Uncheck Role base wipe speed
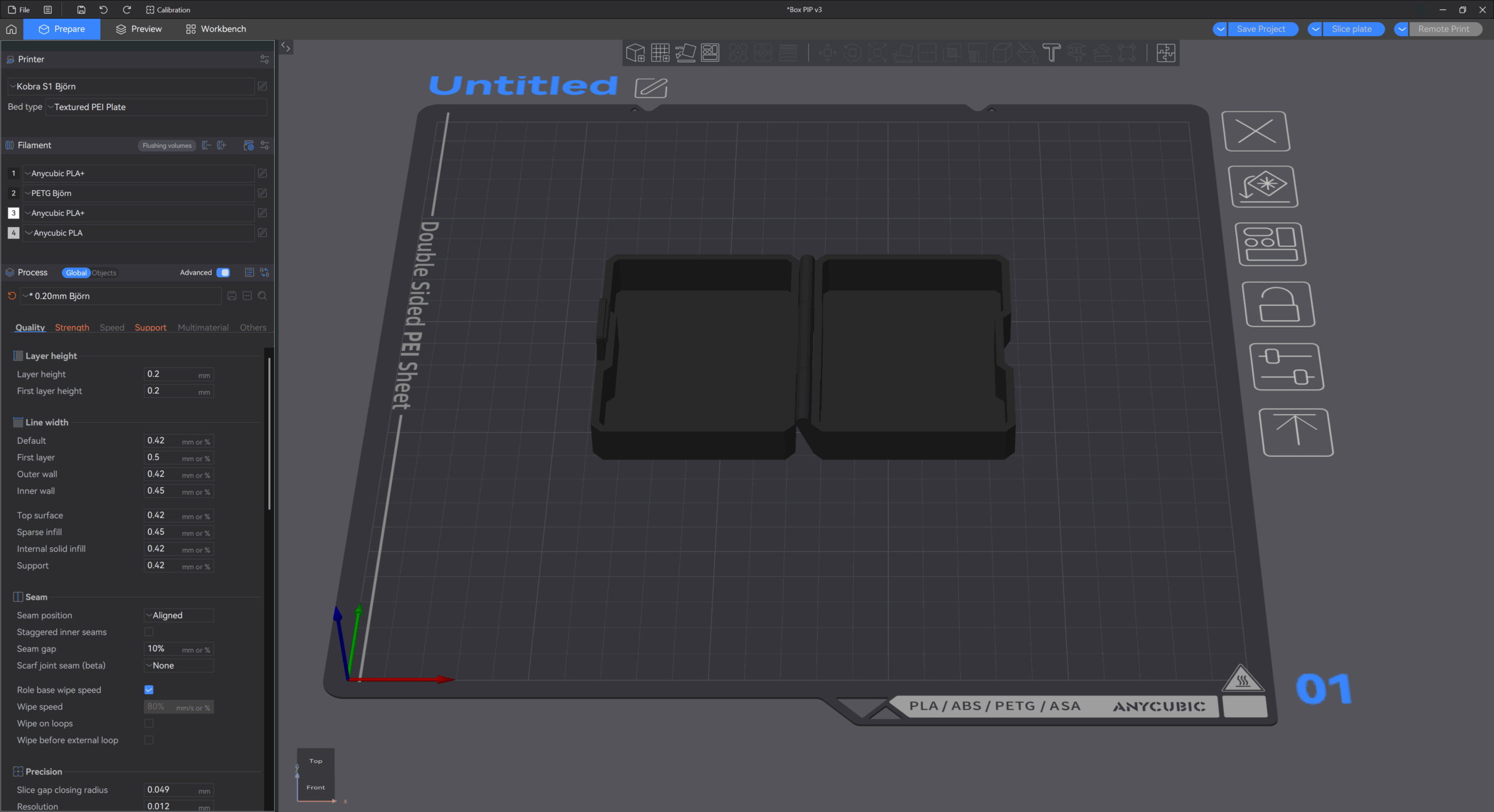This screenshot has height=812, width=1494. pyautogui.click(x=149, y=689)
